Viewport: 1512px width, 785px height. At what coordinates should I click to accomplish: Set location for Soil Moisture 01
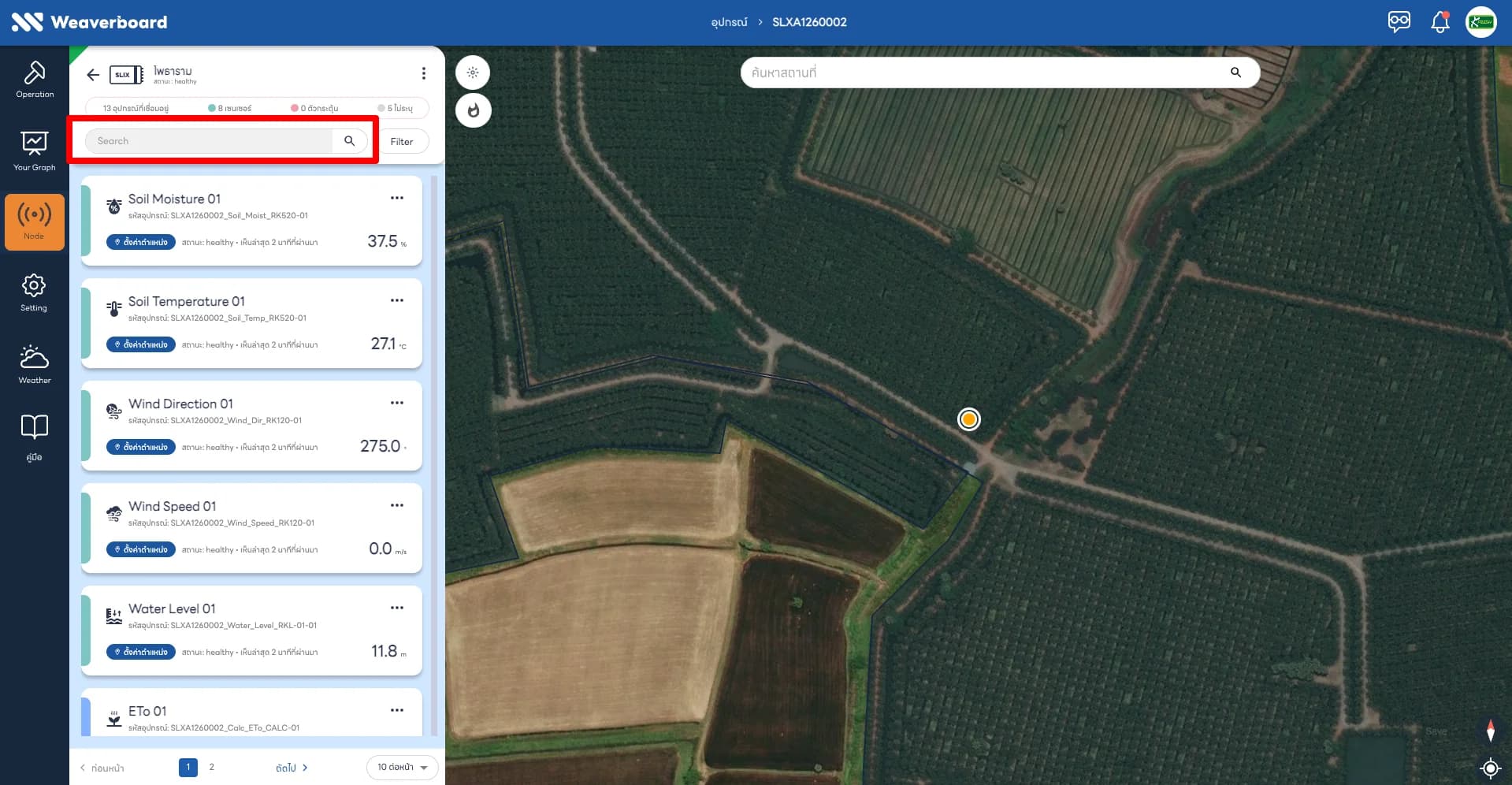click(x=141, y=242)
